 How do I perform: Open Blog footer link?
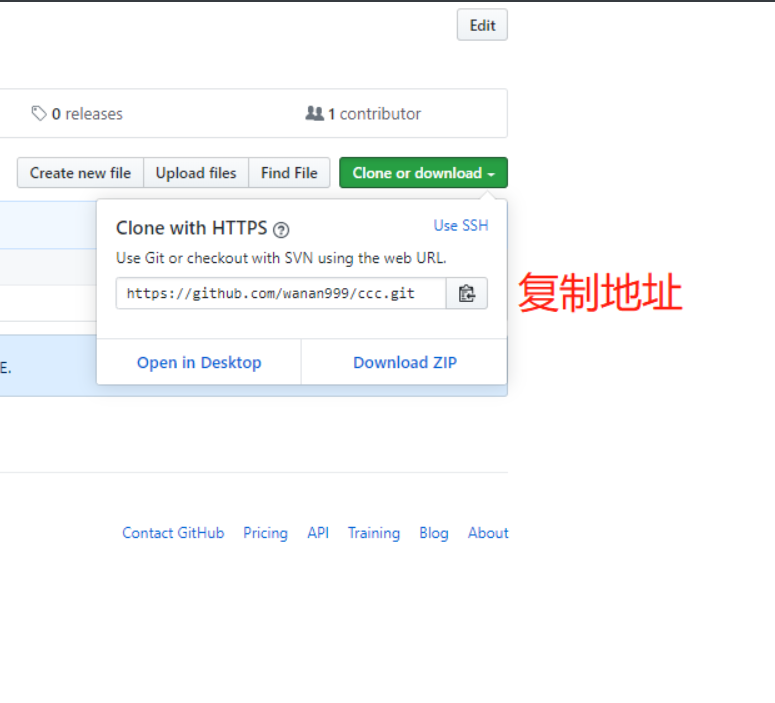tap(433, 533)
